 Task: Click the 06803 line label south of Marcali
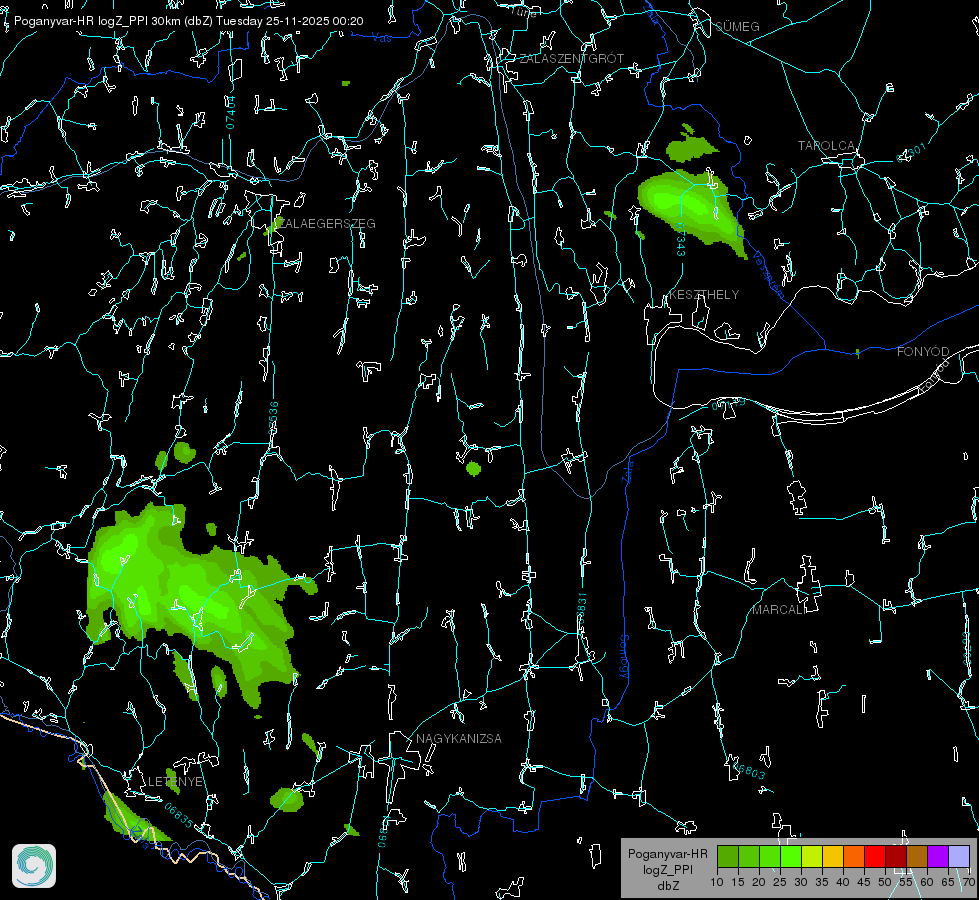[x=749, y=770]
